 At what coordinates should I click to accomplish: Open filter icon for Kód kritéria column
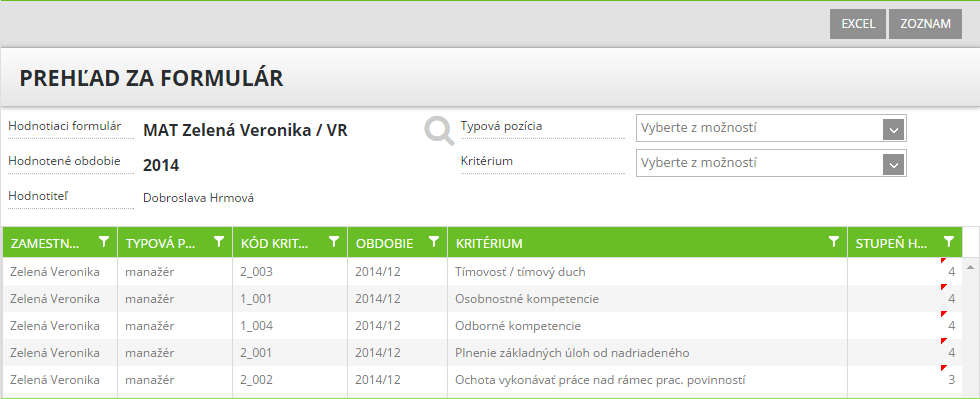tap(334, 241)
